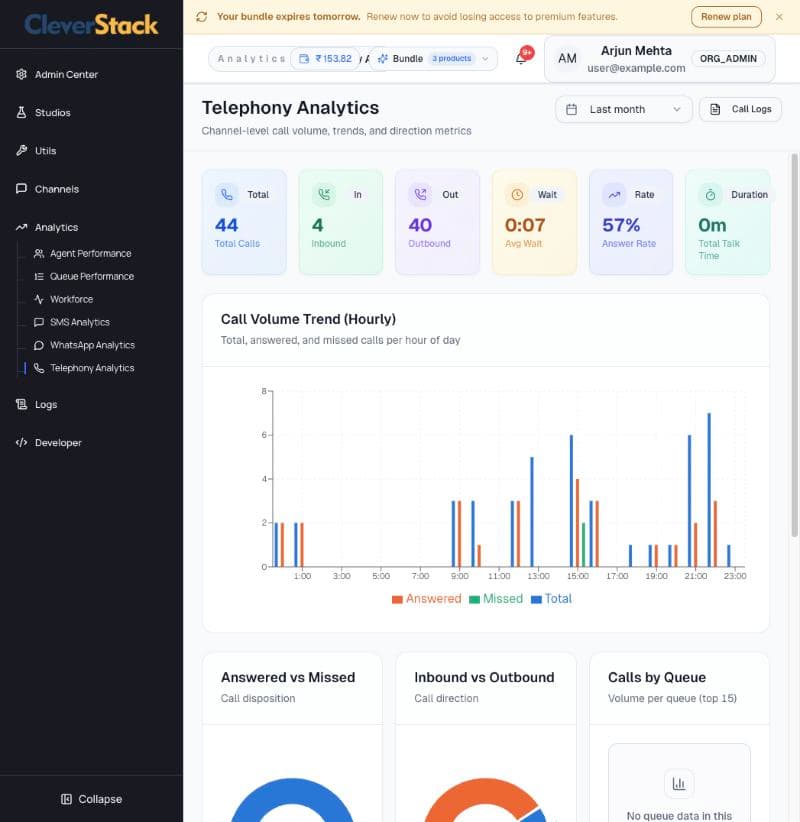Collapse the sidebar

click(x=91, y=799)
